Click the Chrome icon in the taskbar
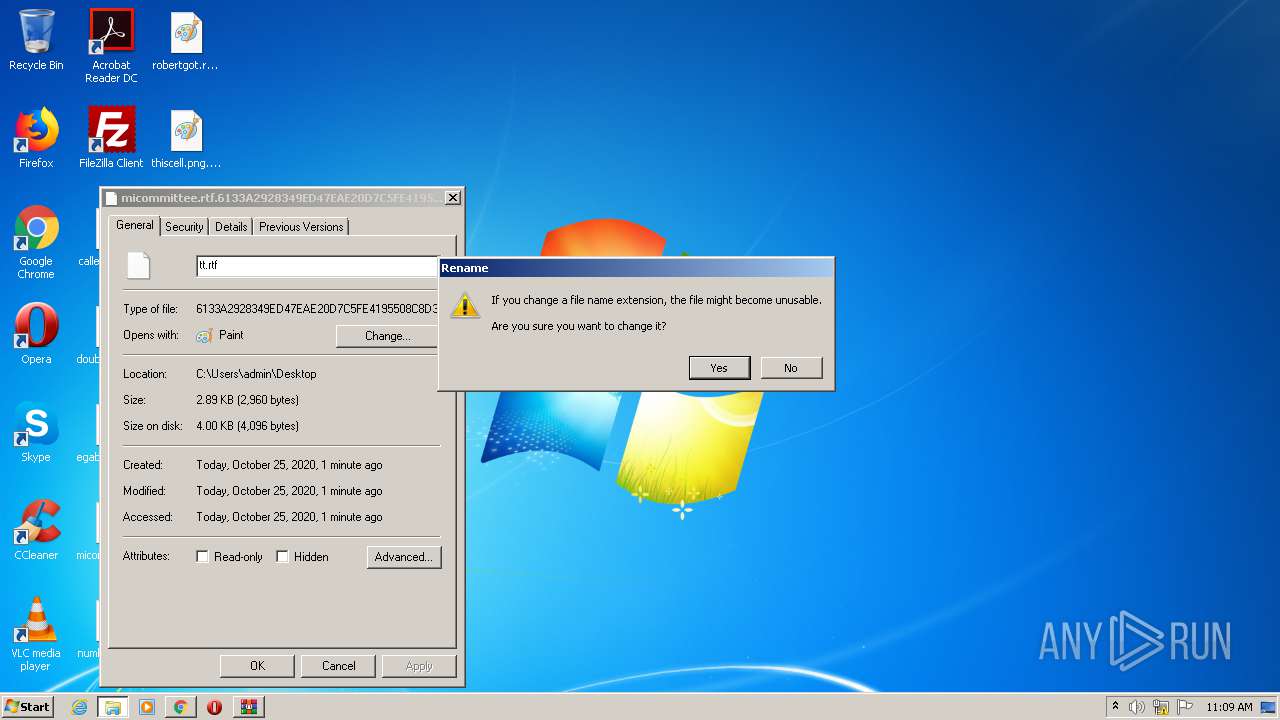Image resolution: width=1280 pixels, height=720 pixels. coord(180,707)
